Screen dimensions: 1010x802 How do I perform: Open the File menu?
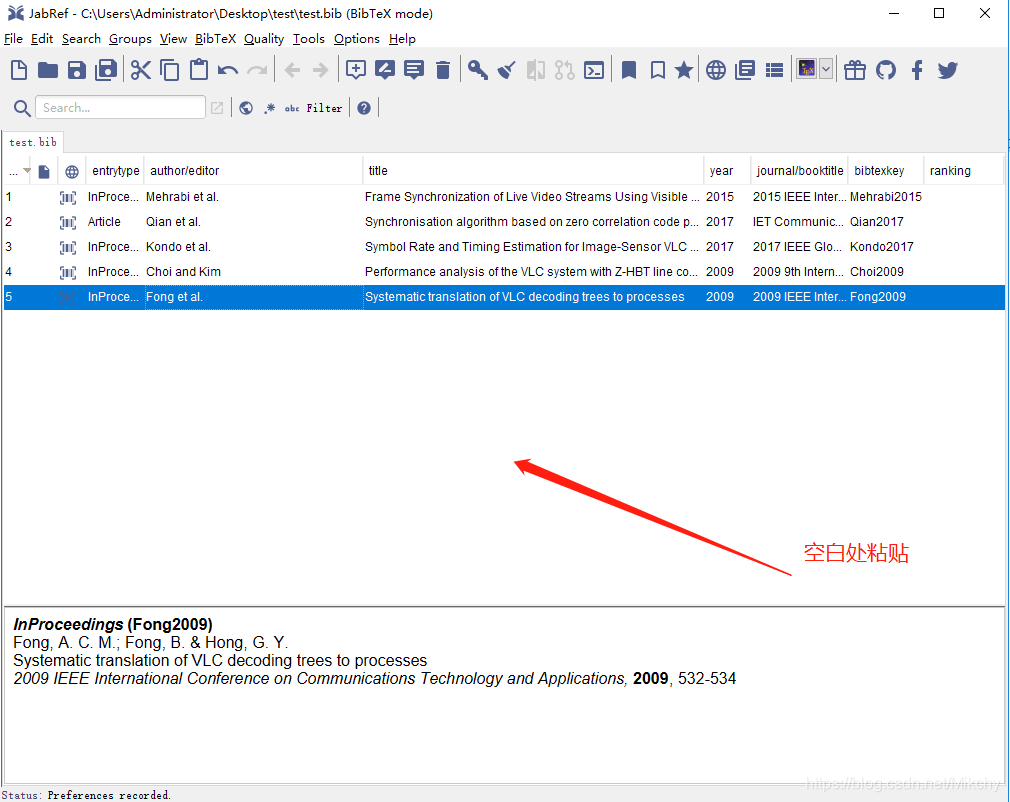13,39
